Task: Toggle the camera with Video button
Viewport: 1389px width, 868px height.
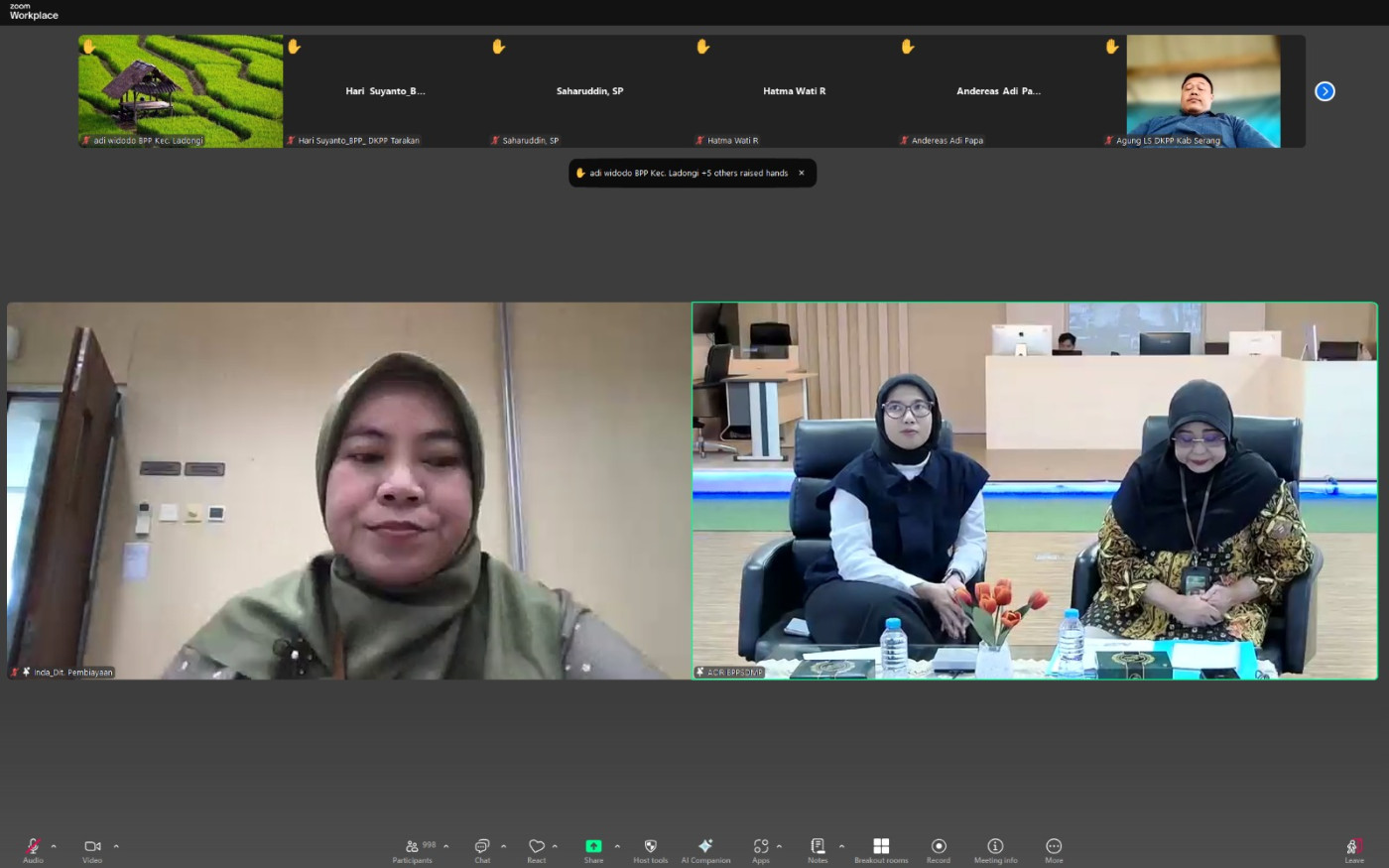Action: 92,847
